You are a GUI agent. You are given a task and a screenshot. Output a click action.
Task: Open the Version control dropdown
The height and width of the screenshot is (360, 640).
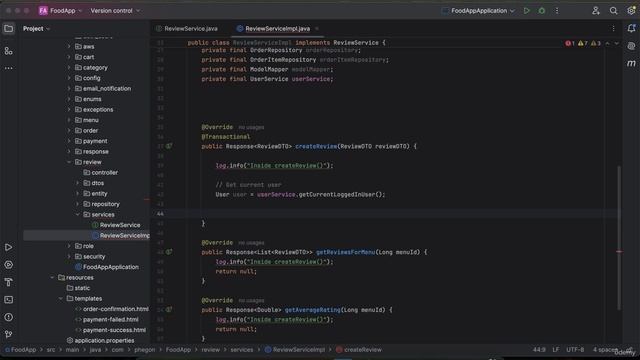115,11
